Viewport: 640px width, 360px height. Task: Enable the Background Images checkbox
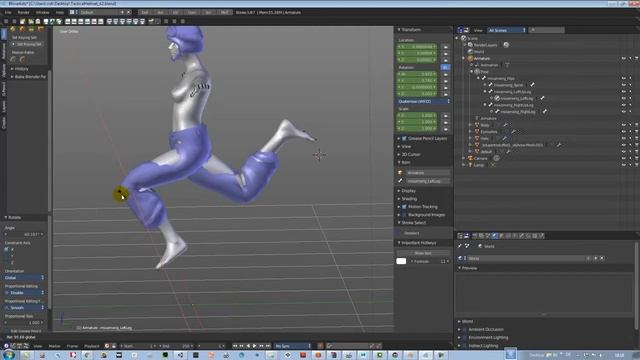404,215
